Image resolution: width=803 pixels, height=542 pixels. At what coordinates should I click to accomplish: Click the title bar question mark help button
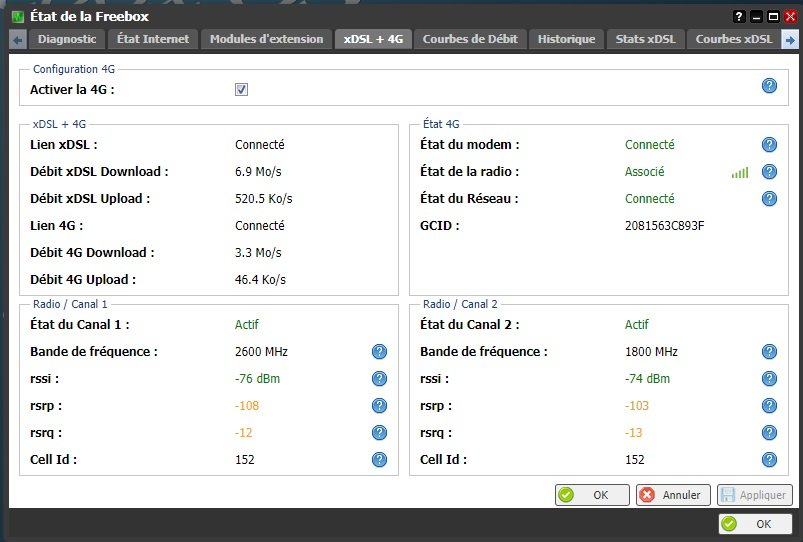coord(739,16)
